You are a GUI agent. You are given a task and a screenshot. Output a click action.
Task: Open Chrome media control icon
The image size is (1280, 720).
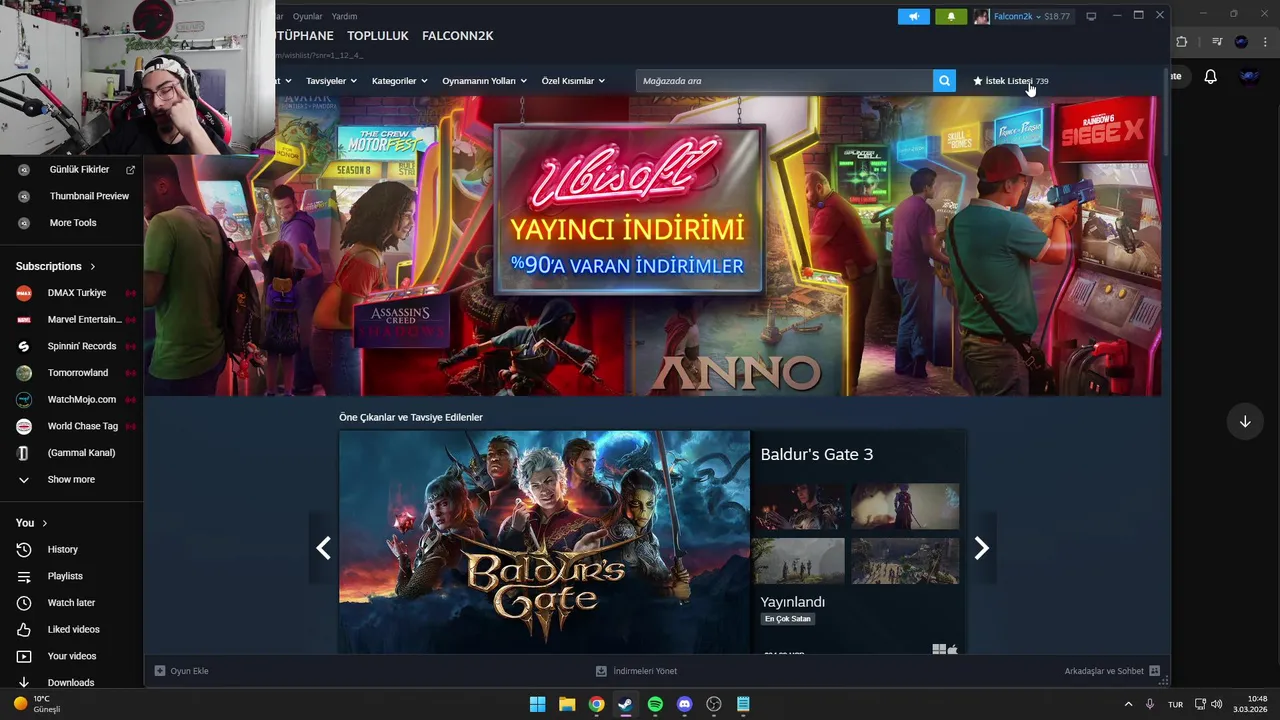tap(1217, 42)
